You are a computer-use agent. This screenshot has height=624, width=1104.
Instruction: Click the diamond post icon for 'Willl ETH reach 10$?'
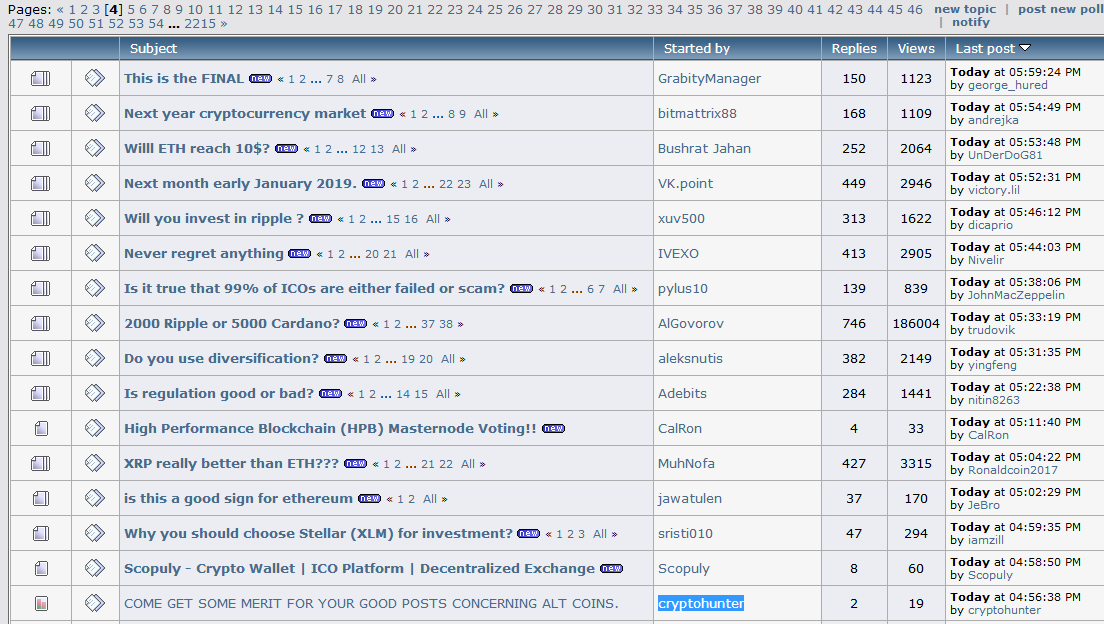coord(95,148)
